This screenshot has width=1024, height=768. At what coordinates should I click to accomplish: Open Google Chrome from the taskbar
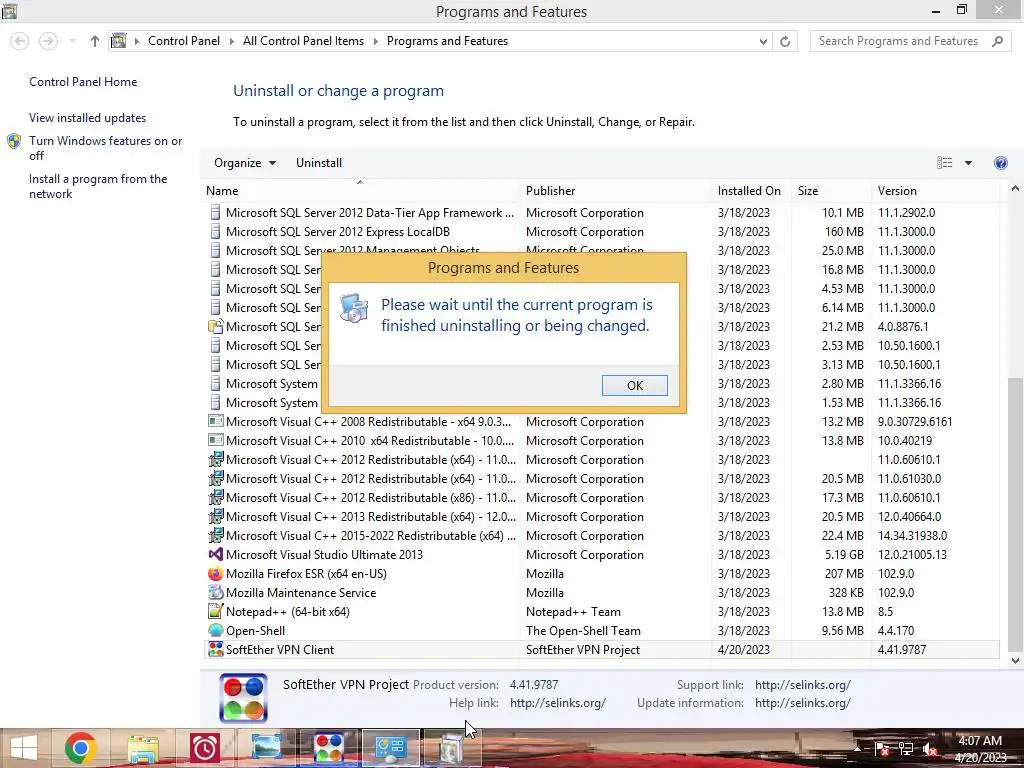coord(80,748)
